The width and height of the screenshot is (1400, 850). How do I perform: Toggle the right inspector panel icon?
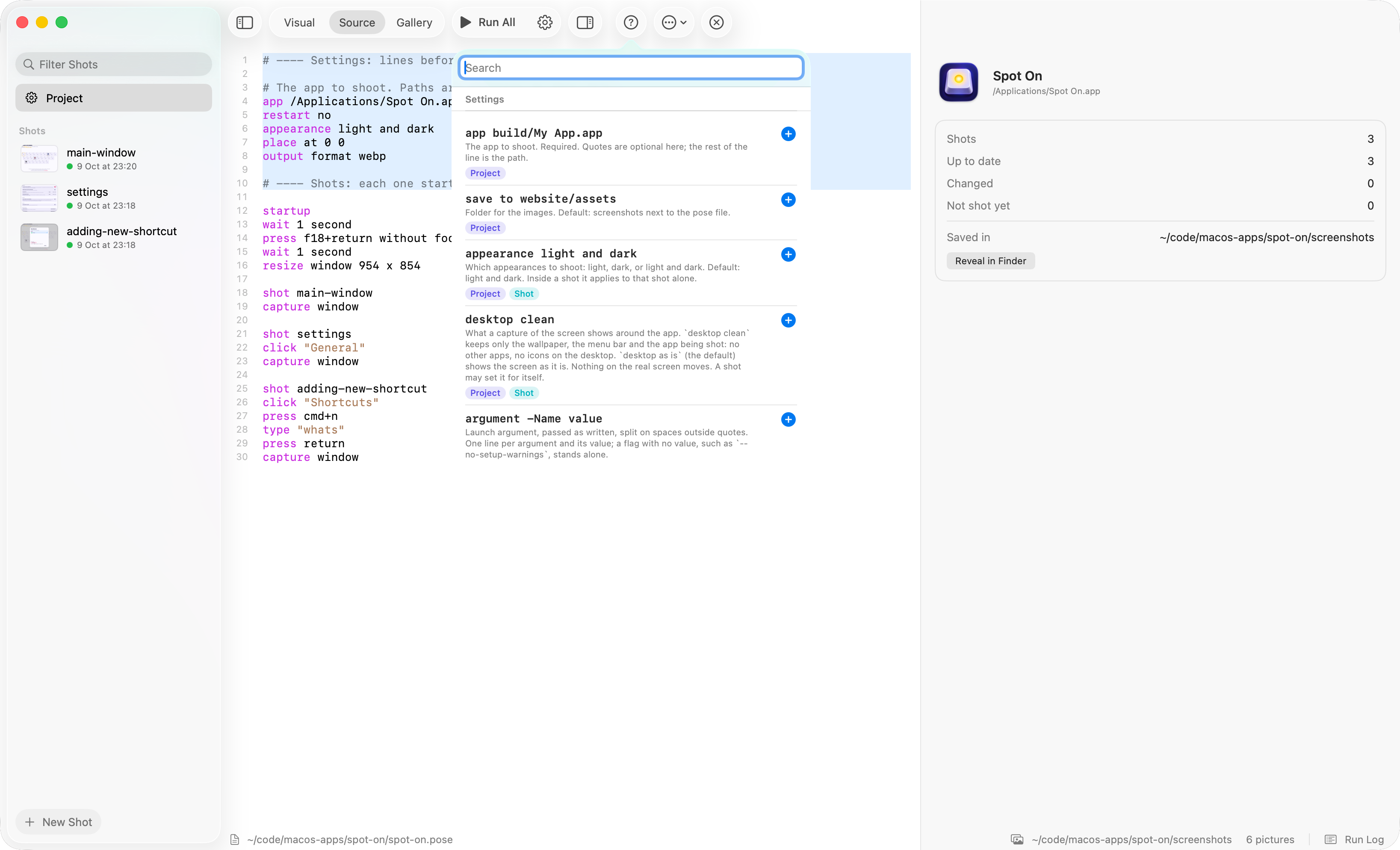pos(585,22)
